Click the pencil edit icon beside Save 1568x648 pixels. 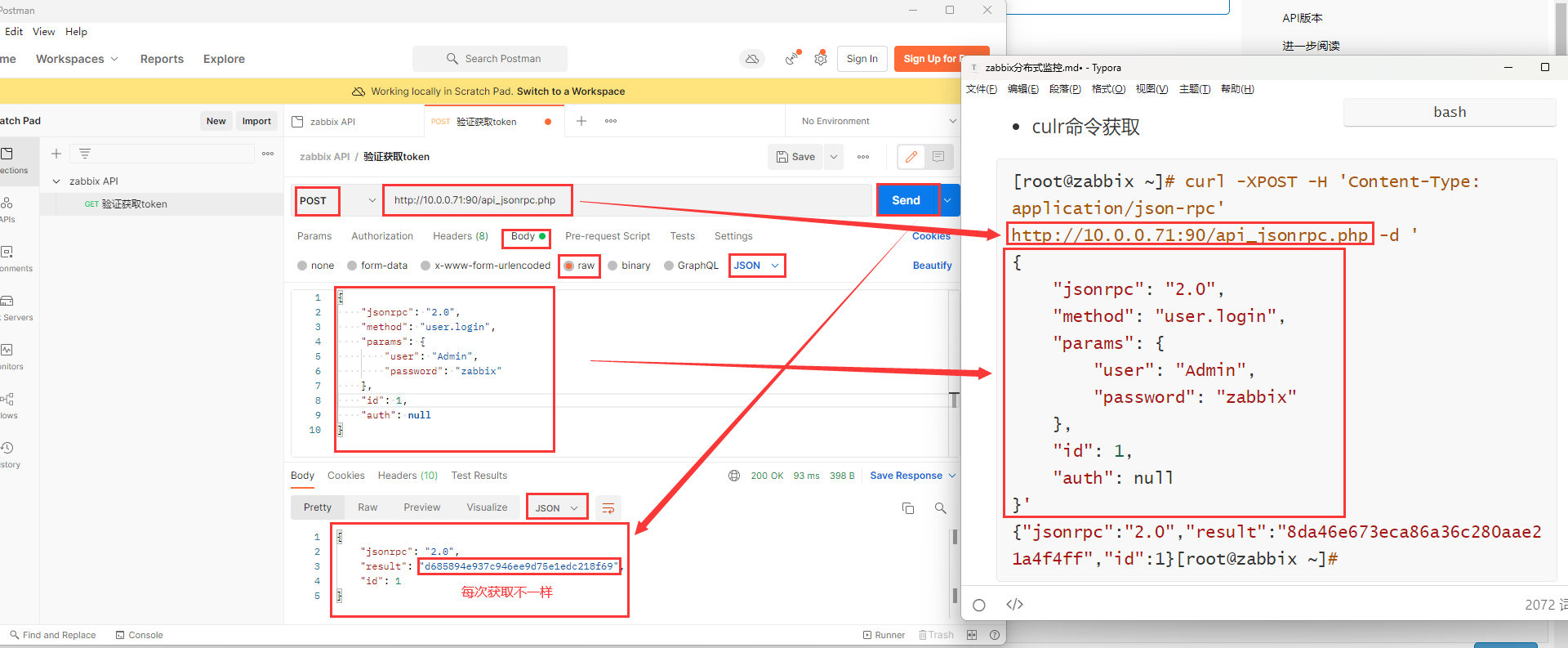pos(911,157)
